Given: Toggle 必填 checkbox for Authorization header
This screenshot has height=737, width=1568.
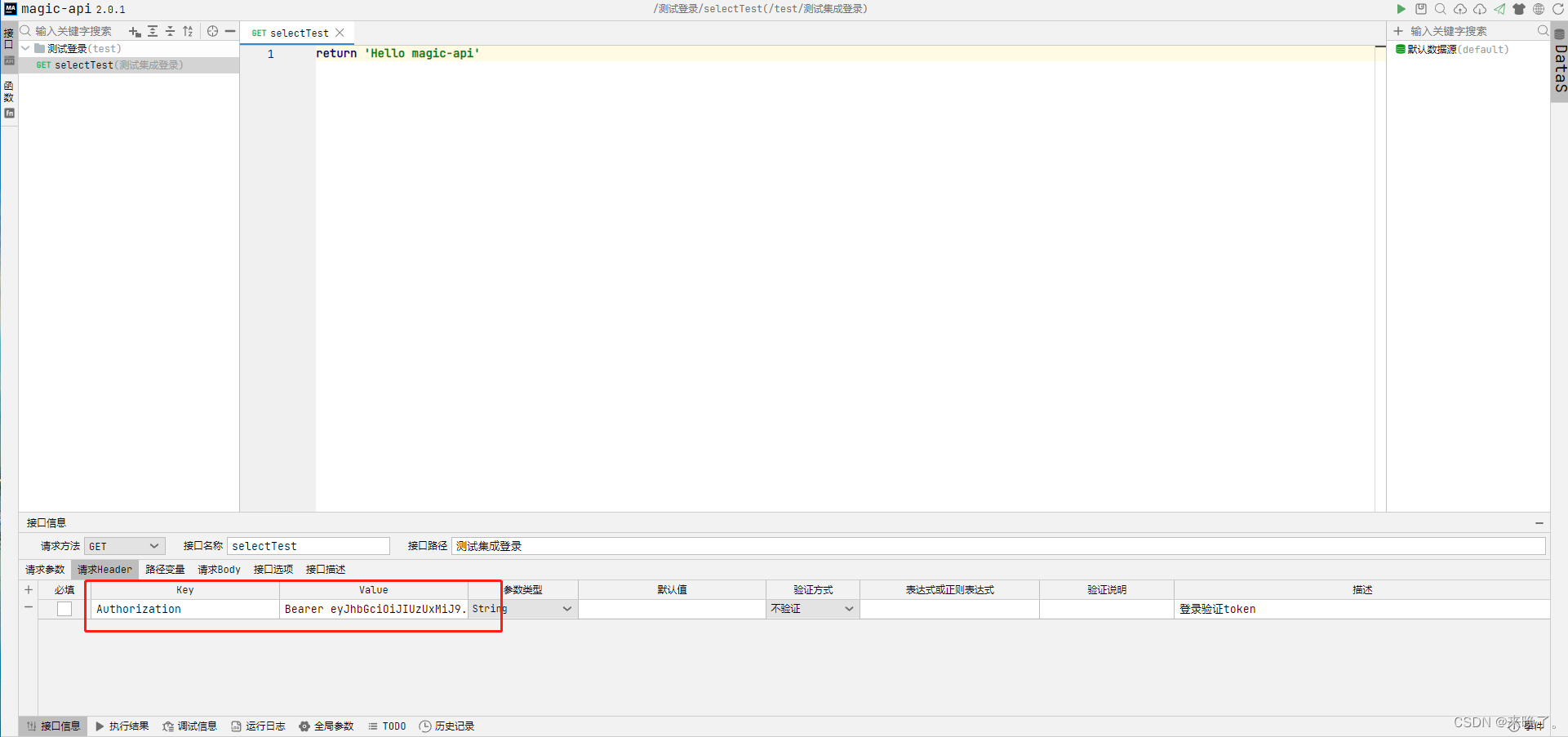Looking at the screenshot, I should 64,609.
